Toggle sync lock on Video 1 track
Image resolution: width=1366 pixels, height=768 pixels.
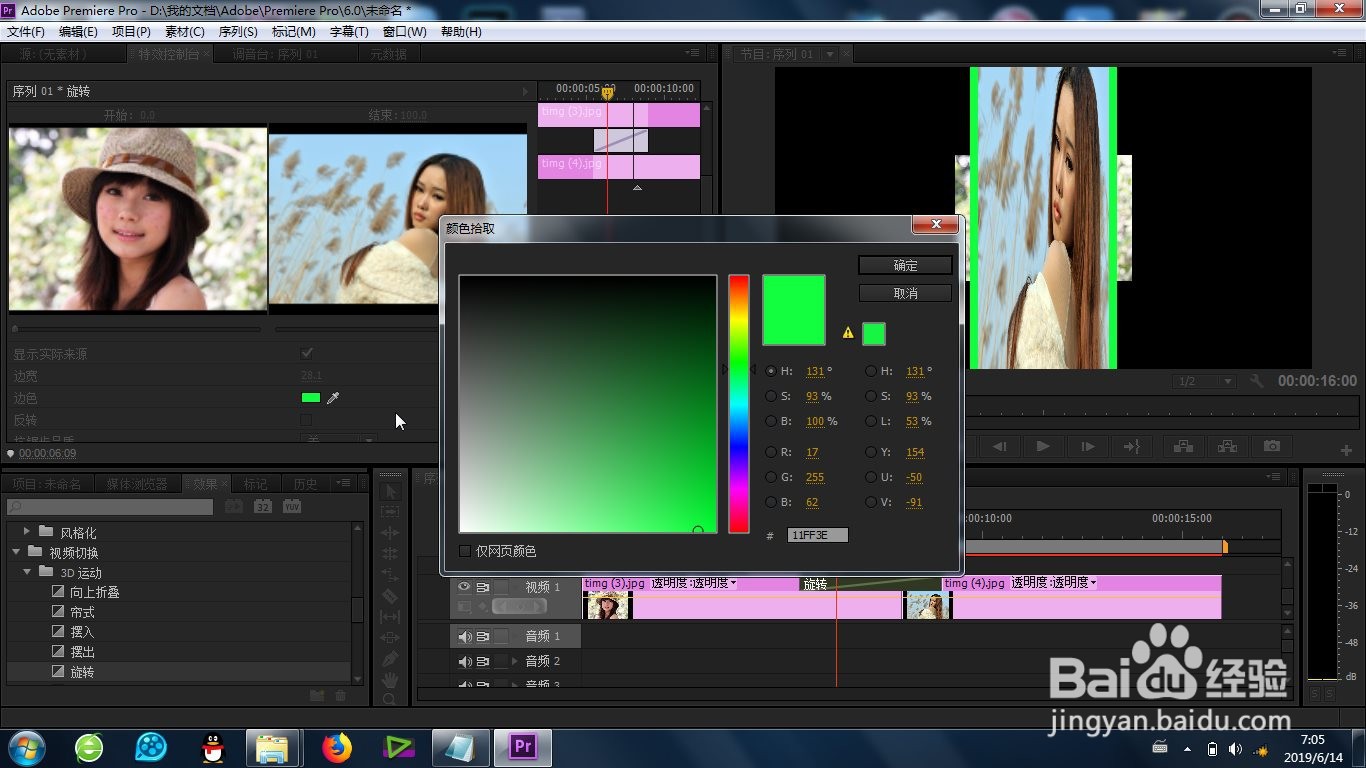coord(483,587)
